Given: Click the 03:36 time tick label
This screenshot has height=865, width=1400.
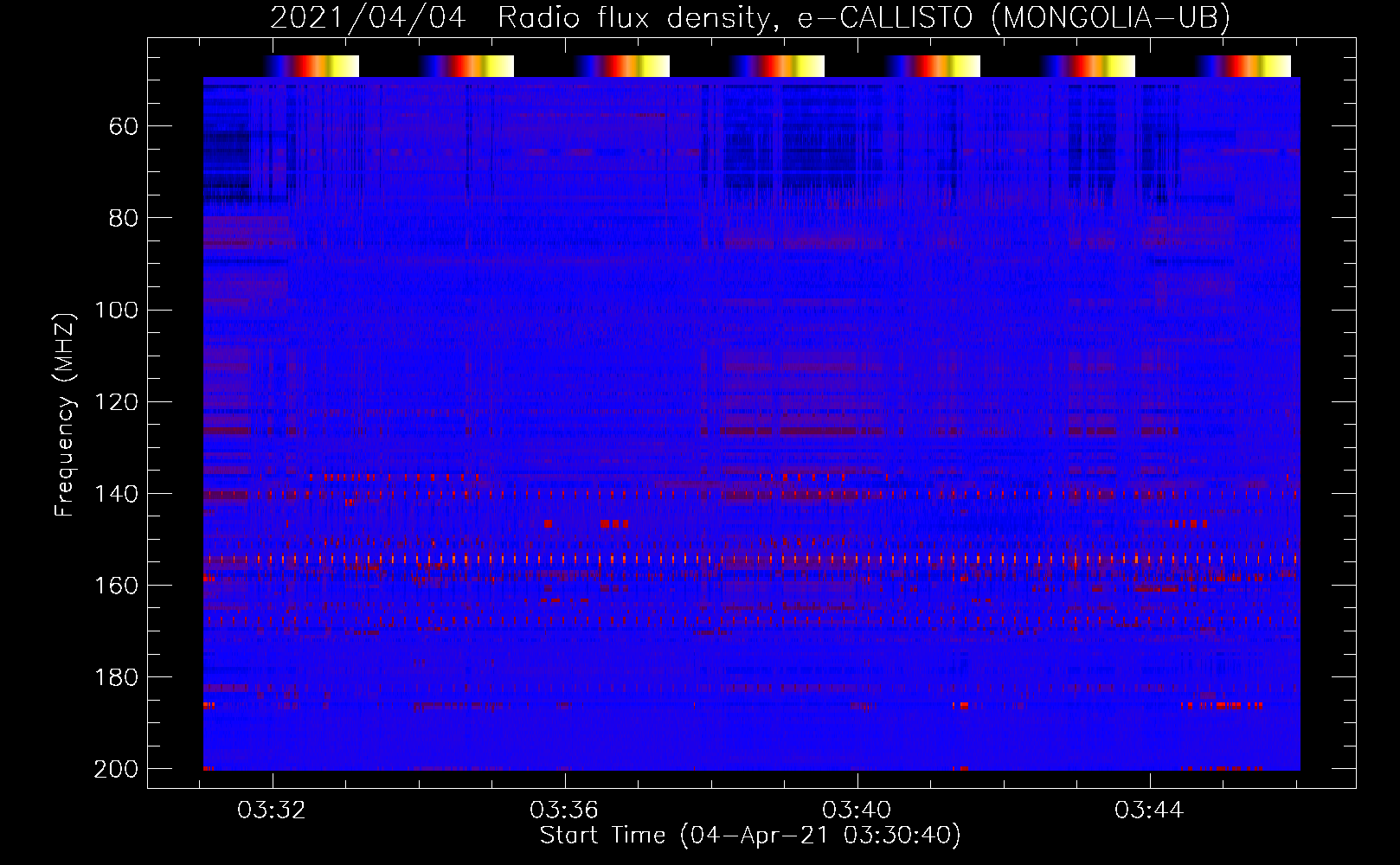Looking at the screenshot, I should [x=564, y=811].
